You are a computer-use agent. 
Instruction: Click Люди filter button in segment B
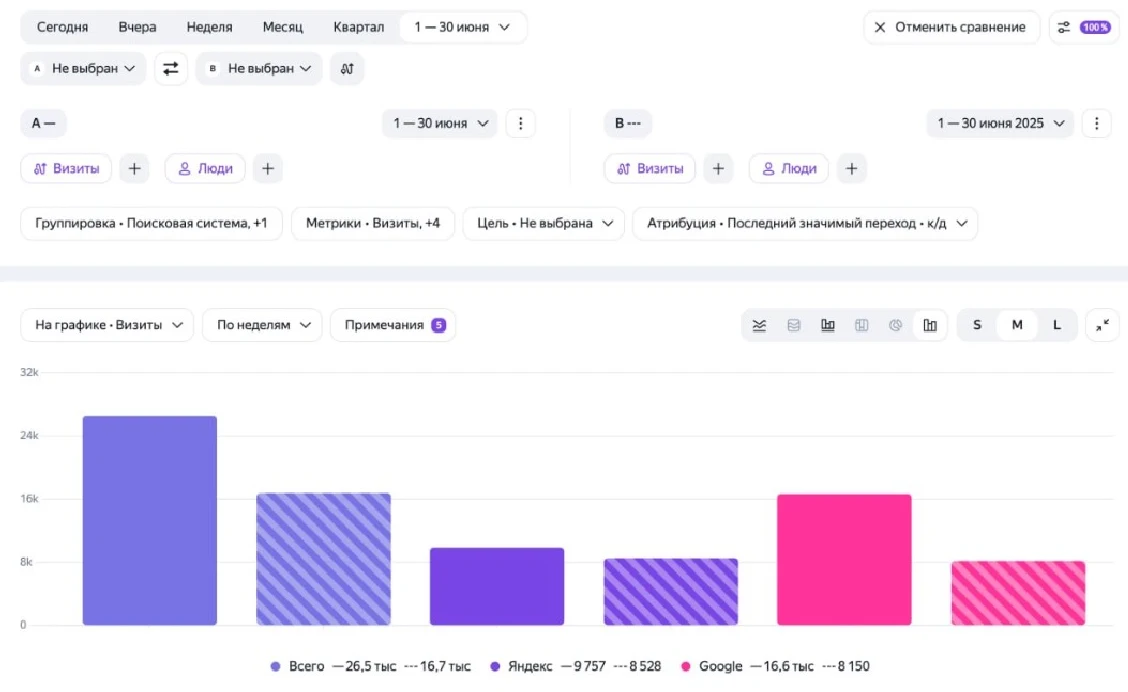[789, 168]
